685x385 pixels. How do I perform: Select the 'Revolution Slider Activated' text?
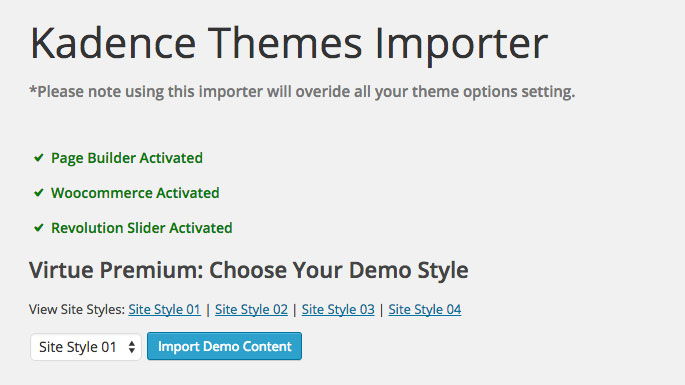[142, 228]
